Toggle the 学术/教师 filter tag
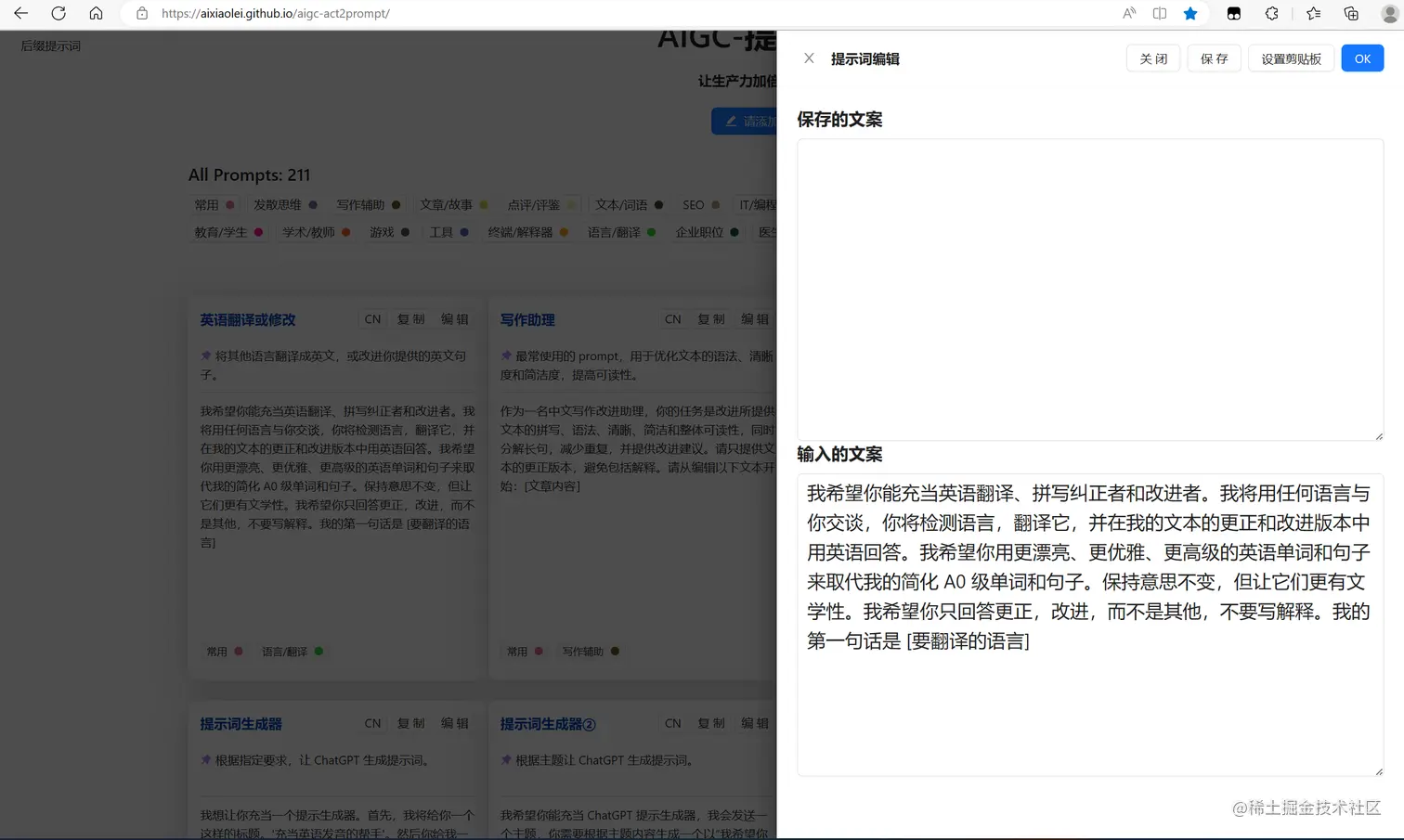Screen dimensions: 1404x840 [x=317, y=232]
